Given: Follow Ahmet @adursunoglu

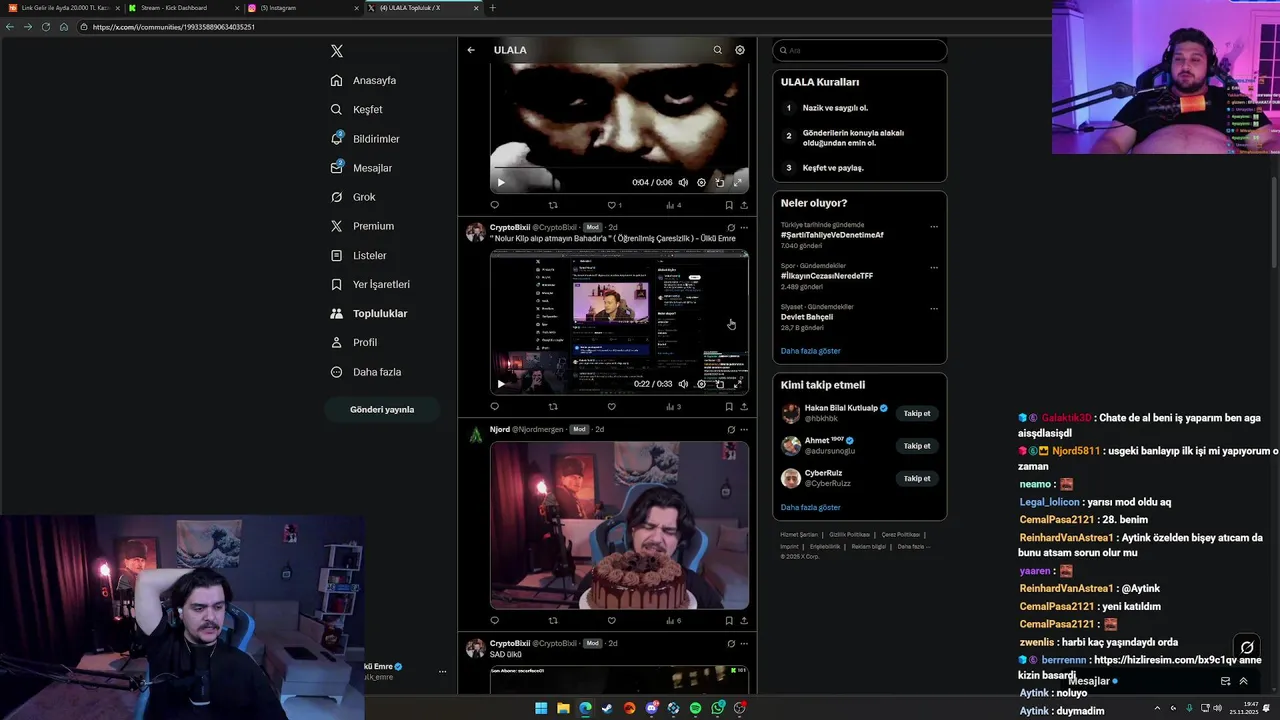Looking at the screenshot, I should (x=917, y=446).
